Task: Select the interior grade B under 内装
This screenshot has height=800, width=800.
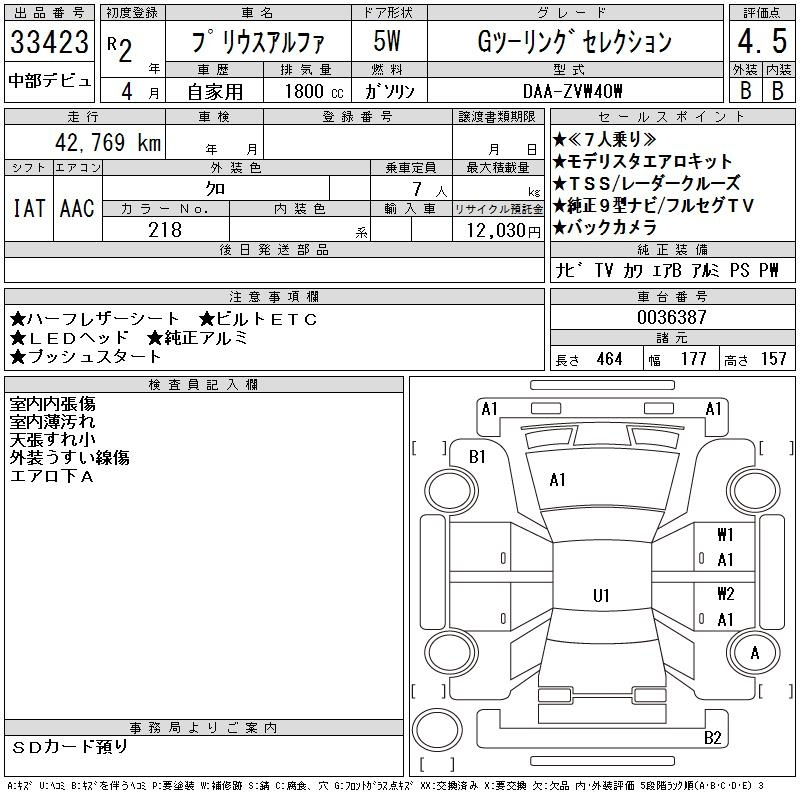Action: coord(778,90)
